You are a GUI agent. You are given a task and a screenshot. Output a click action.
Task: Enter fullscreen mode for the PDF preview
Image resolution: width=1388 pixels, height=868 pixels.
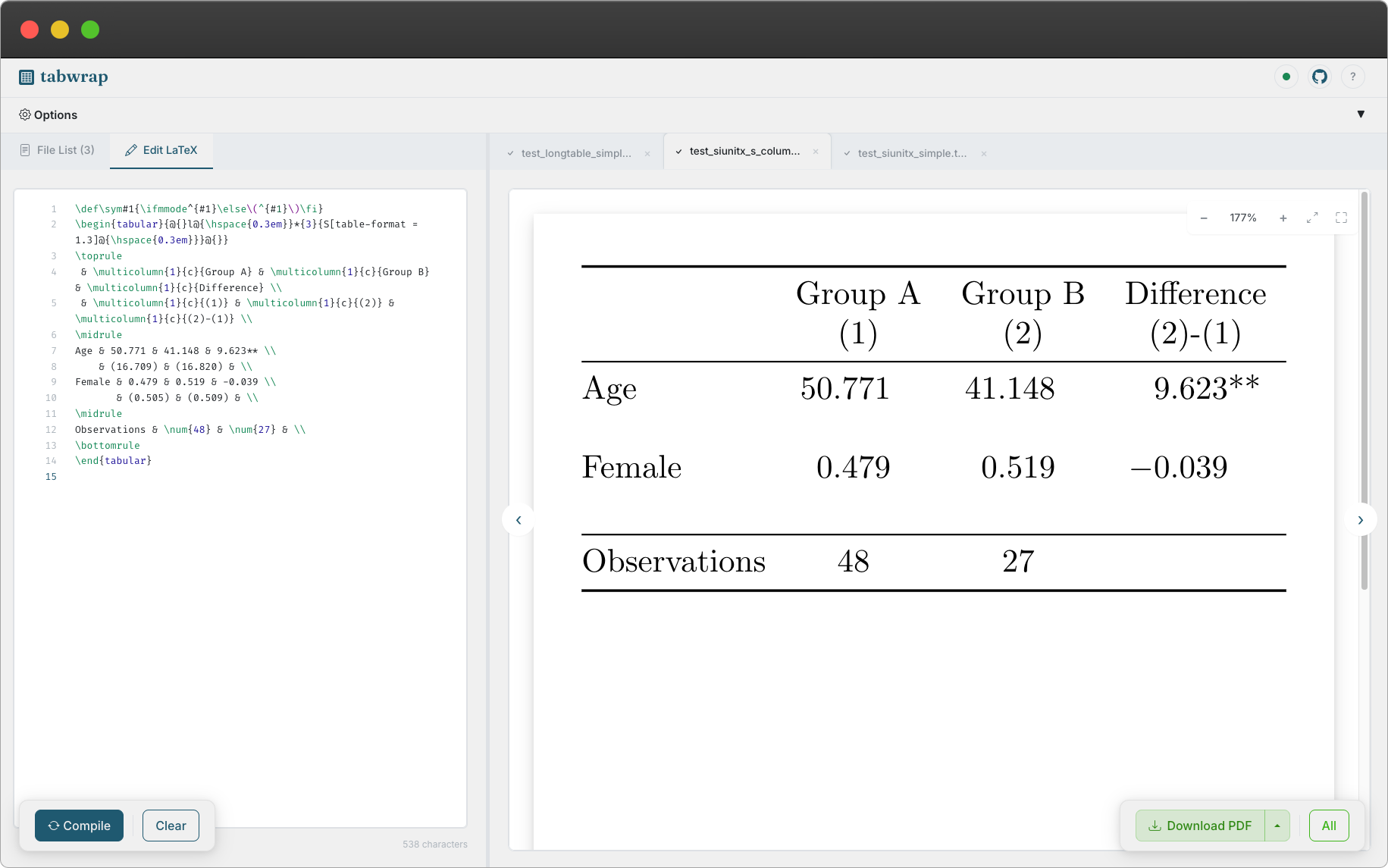[1342, 218]
